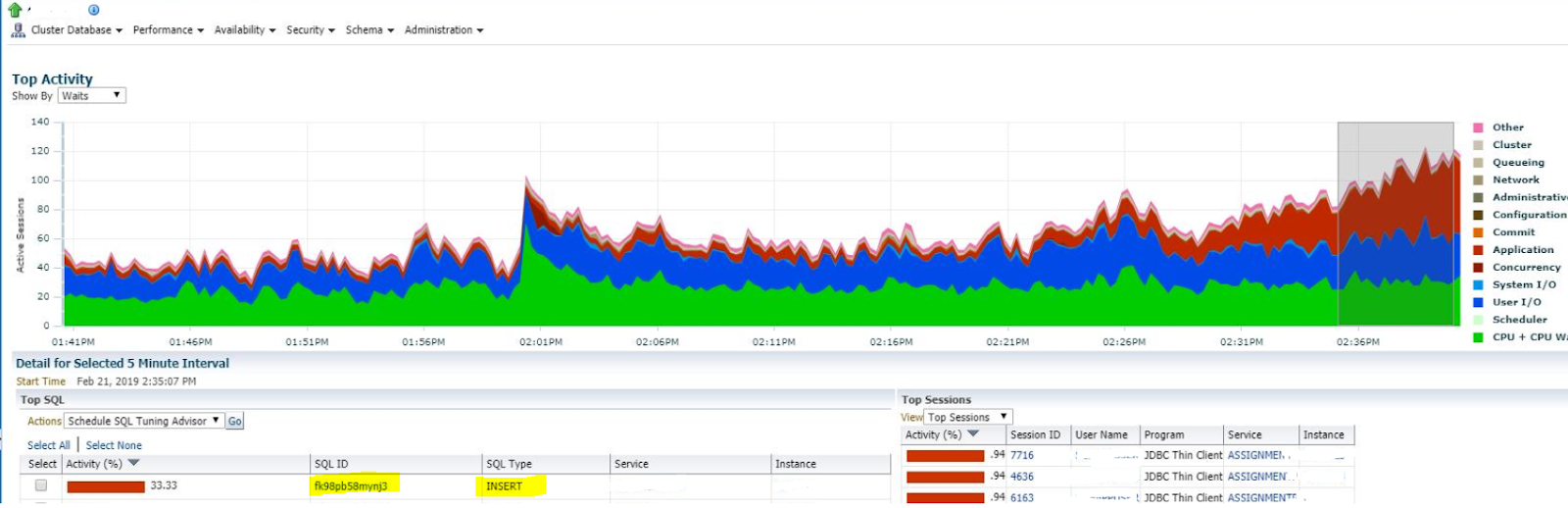Screen dimensions: 1568x508
Task: Click the User I/O legend blue swatch
Action: coord(1478,302)
